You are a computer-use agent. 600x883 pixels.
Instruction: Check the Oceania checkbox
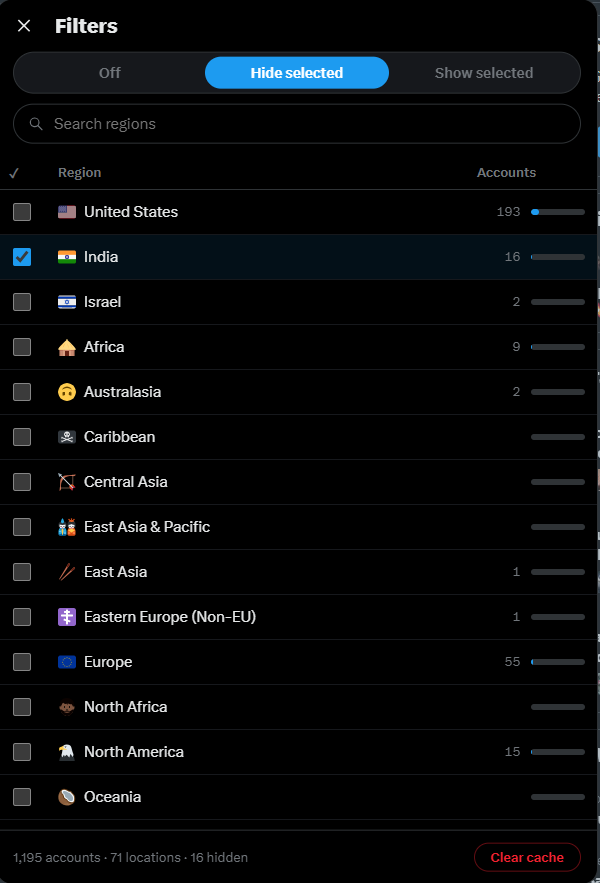pyautogui.click(x=22, y=797)
